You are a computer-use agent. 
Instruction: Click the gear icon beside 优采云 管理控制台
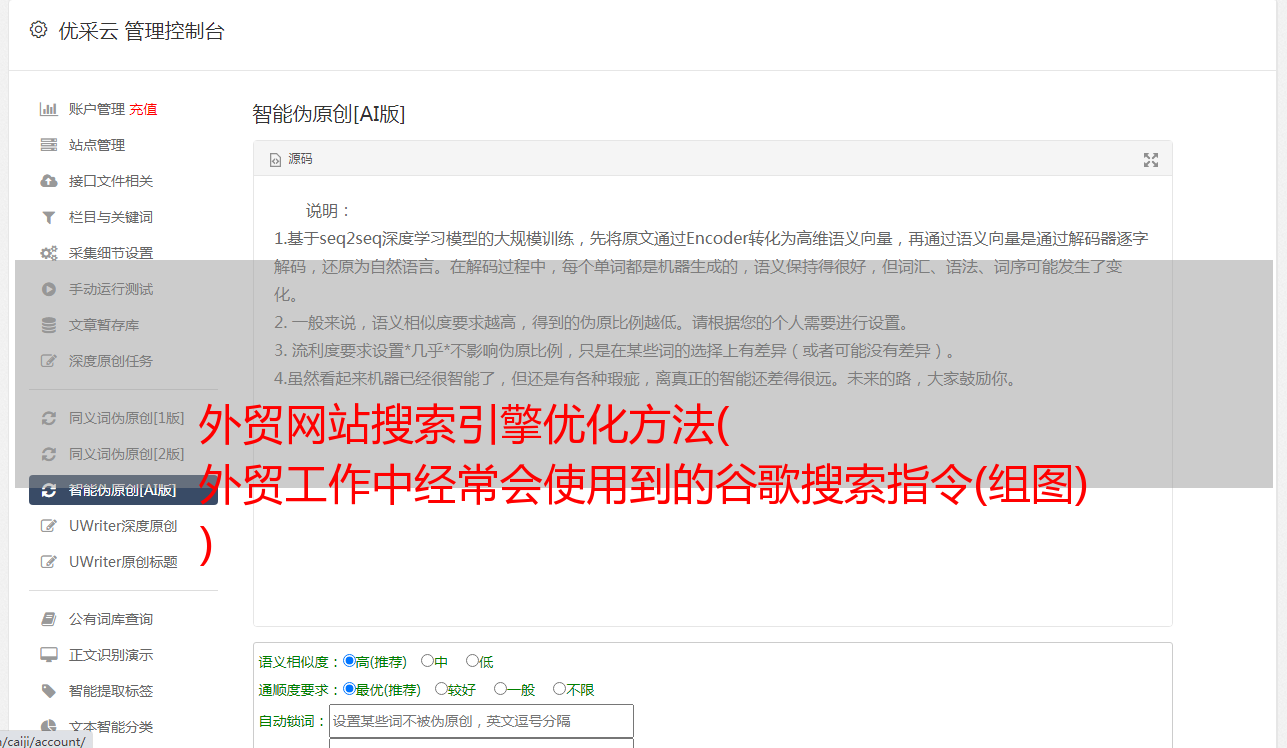click(38, 30)
